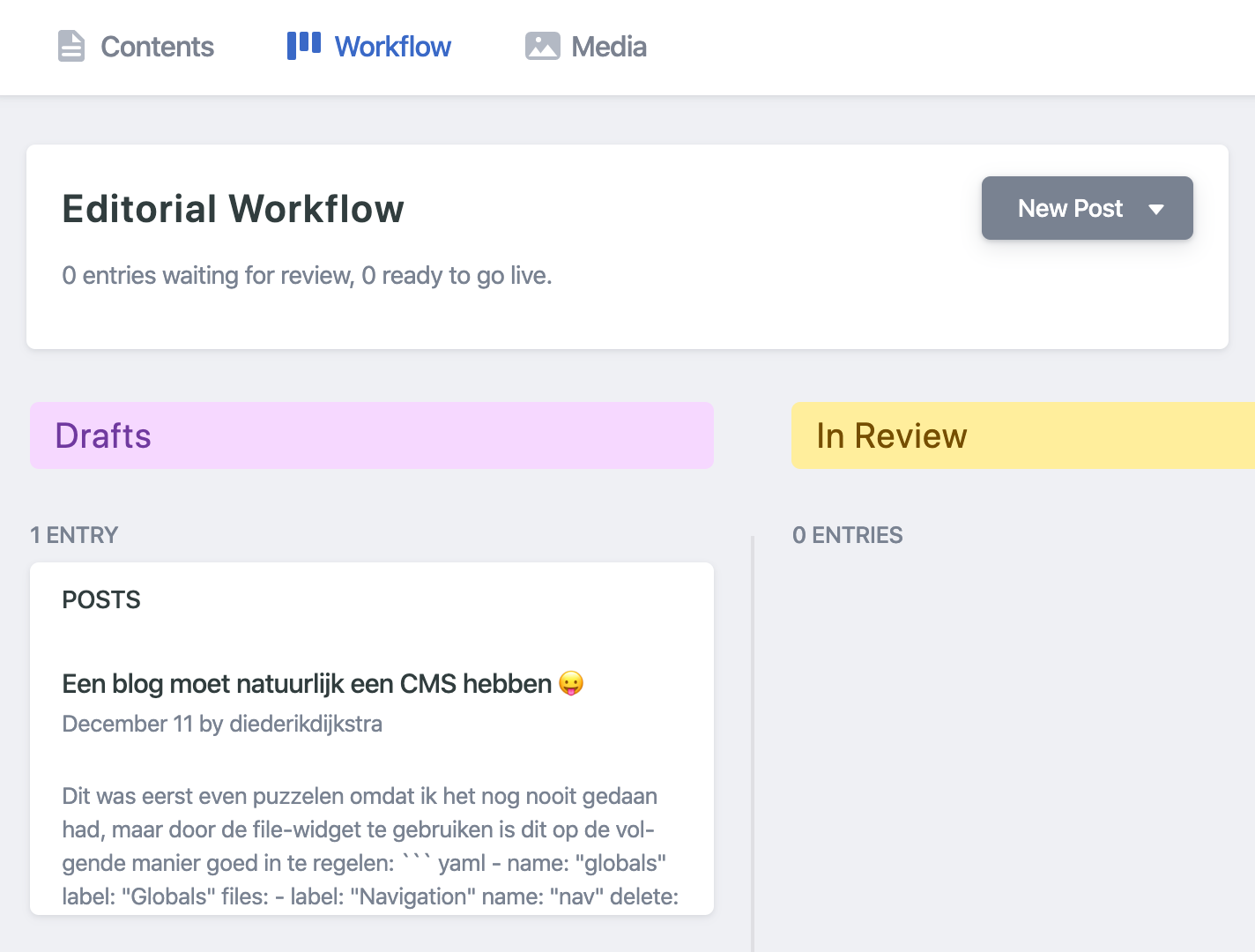Go to the Media tab
The width and height of the screenshot is (1255, 952).
[586, 46]
